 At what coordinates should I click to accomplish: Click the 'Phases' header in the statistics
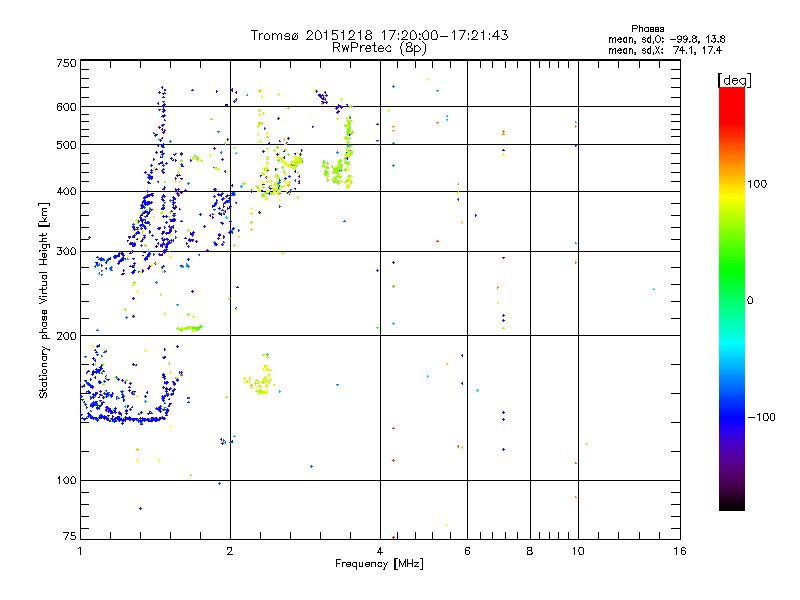[647, 29]
